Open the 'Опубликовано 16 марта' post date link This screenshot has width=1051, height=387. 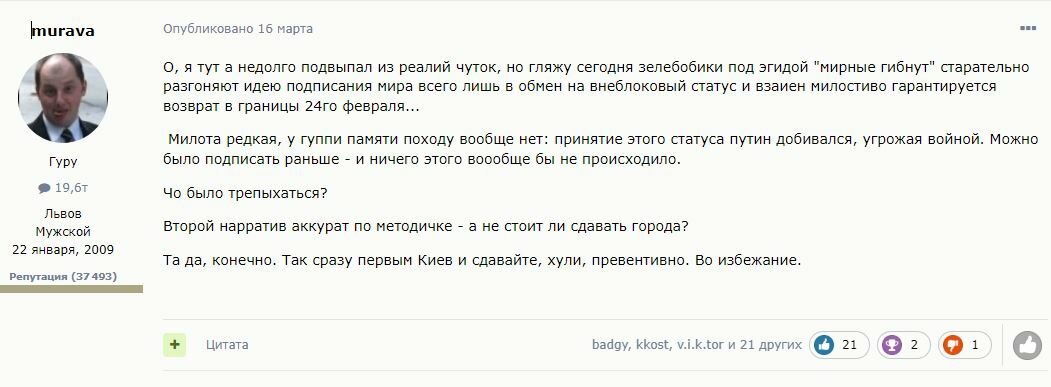[238, 29]
